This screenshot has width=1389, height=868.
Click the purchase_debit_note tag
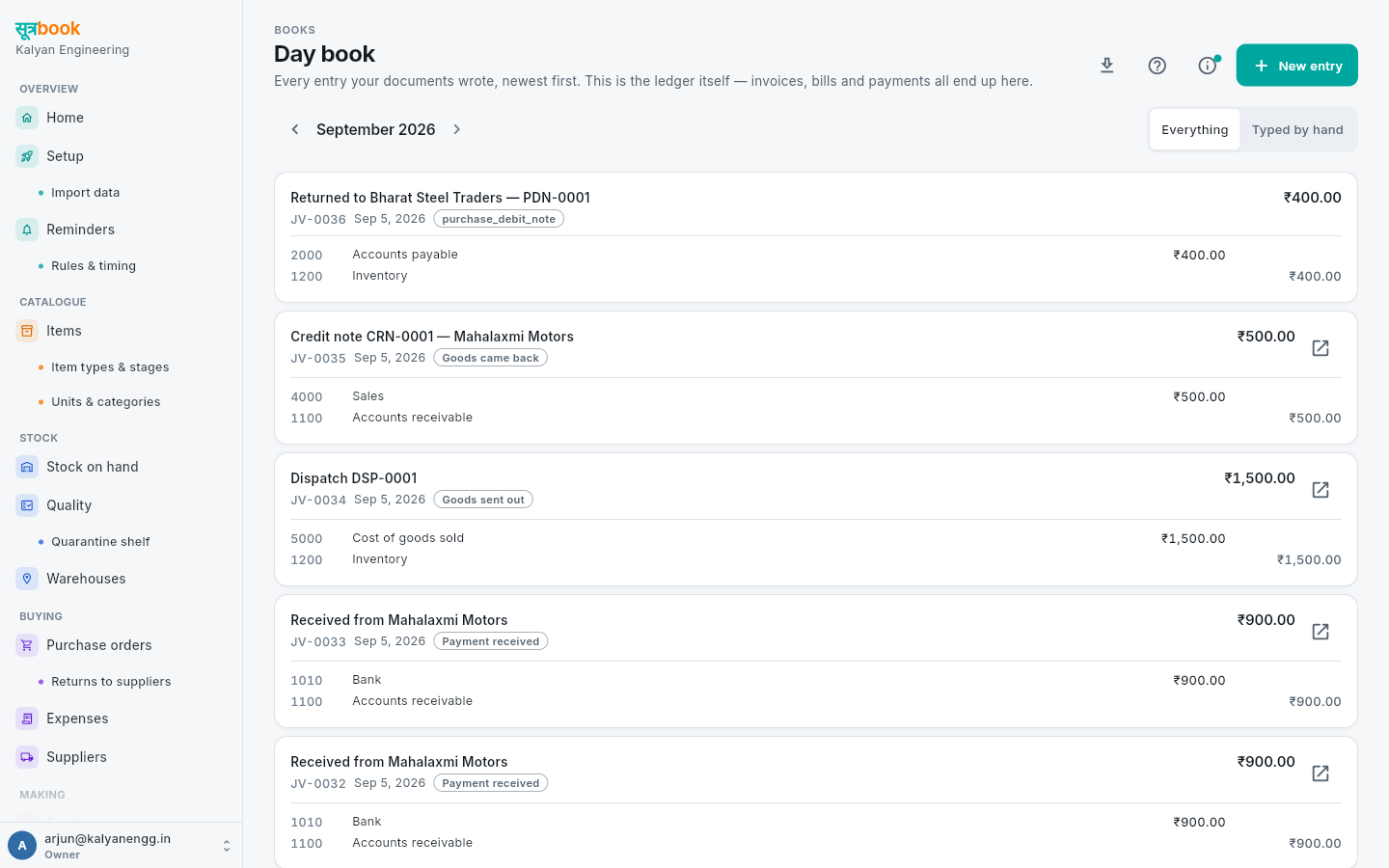(499, 219)
